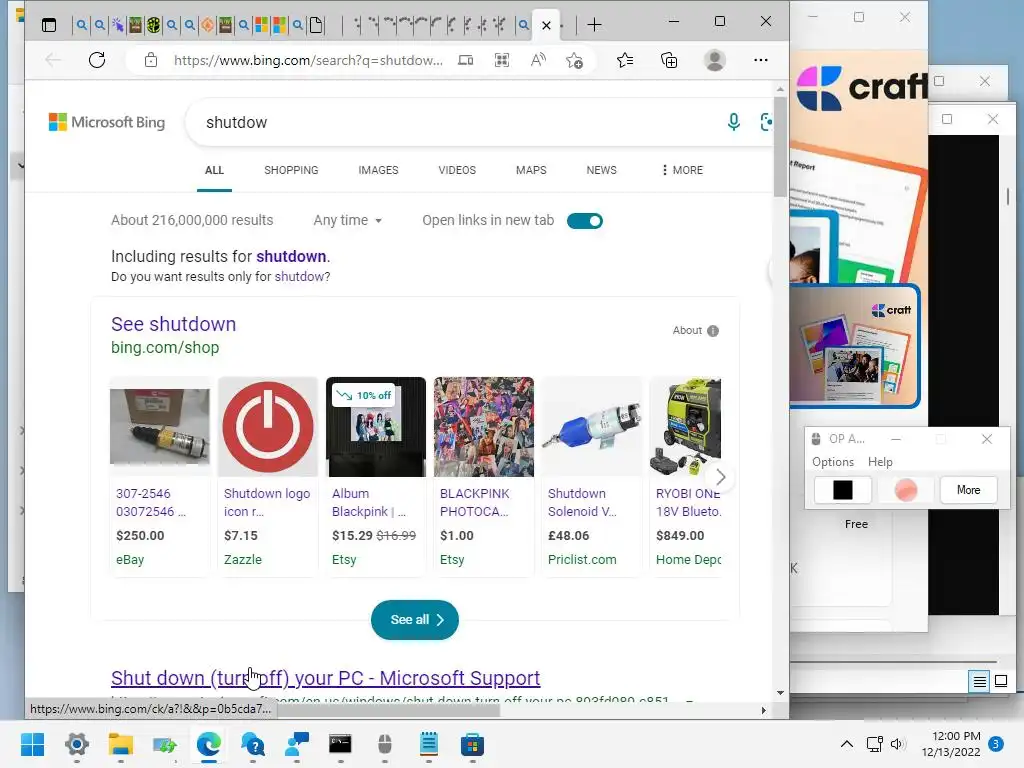Switch to the blank page tab

(x=316, y=25)
